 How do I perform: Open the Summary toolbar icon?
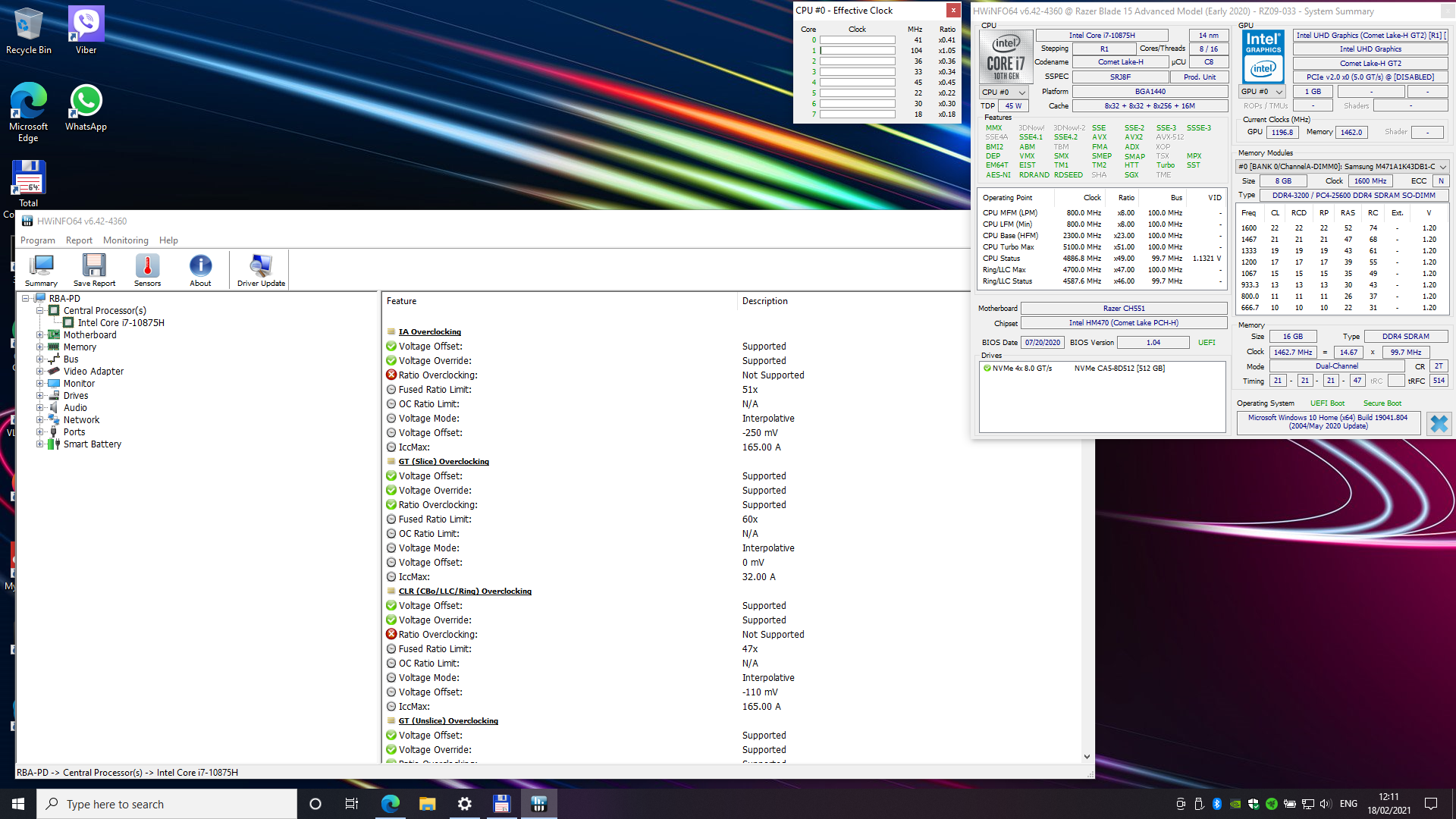[41, 270]
